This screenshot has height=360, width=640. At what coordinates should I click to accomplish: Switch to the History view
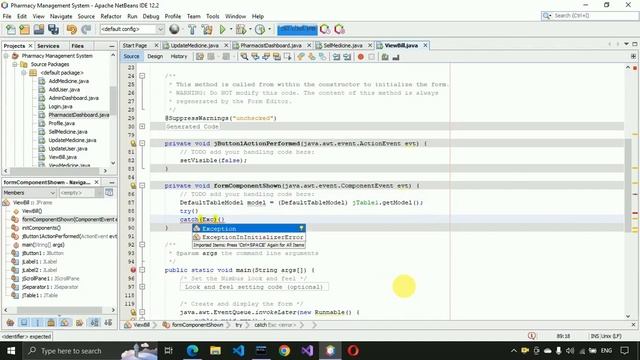pyautogui.click(x=179, y=56)
